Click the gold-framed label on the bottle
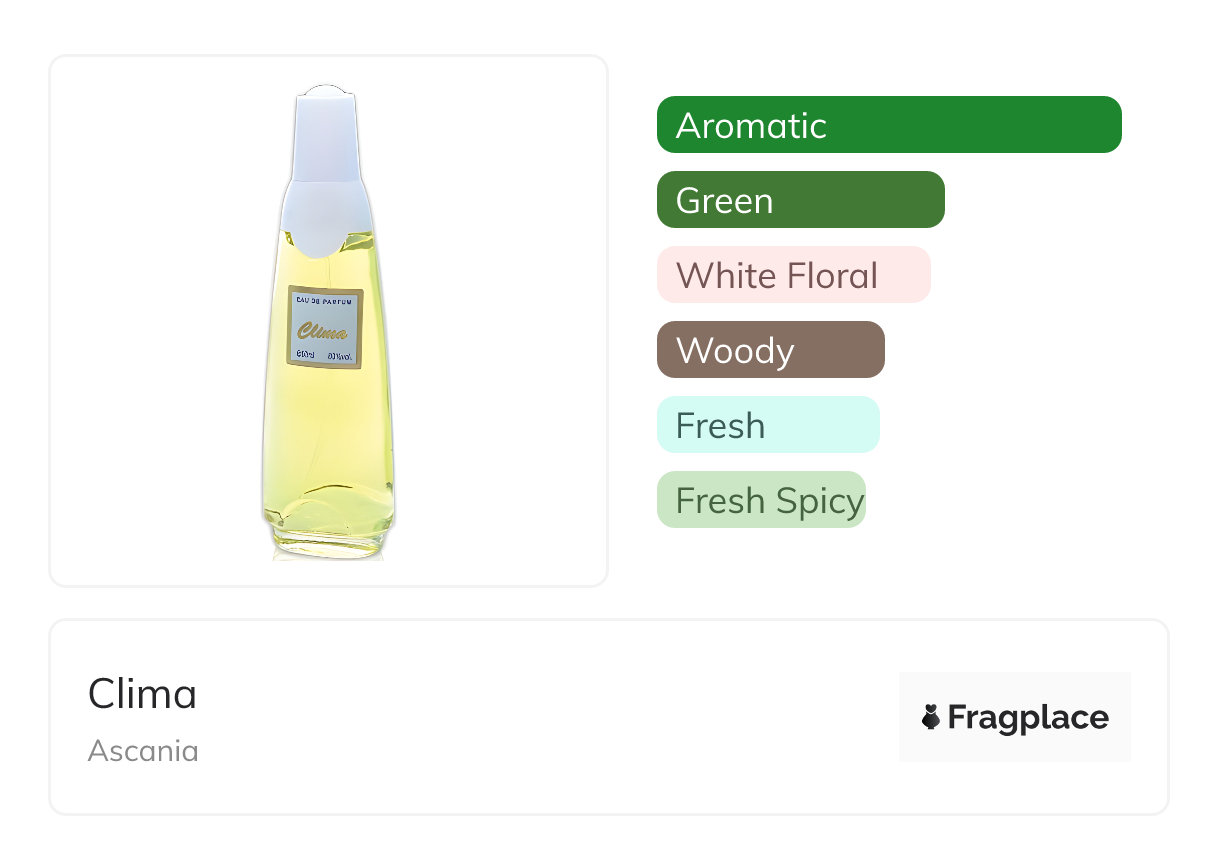The width and height of the screenshot is (1218, 864). tap(325, 328)
